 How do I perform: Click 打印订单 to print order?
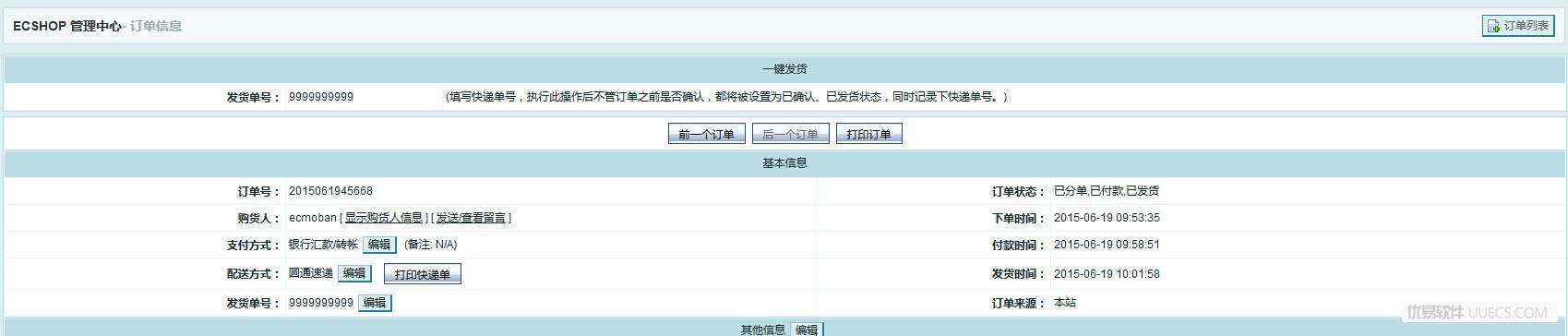pyautogui.click(x=868, y=134)
